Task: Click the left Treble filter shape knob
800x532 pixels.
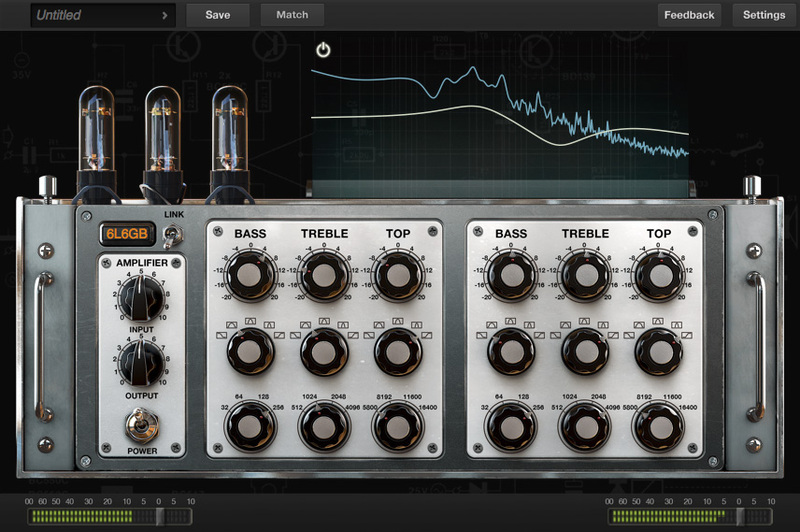Action: 323,350
